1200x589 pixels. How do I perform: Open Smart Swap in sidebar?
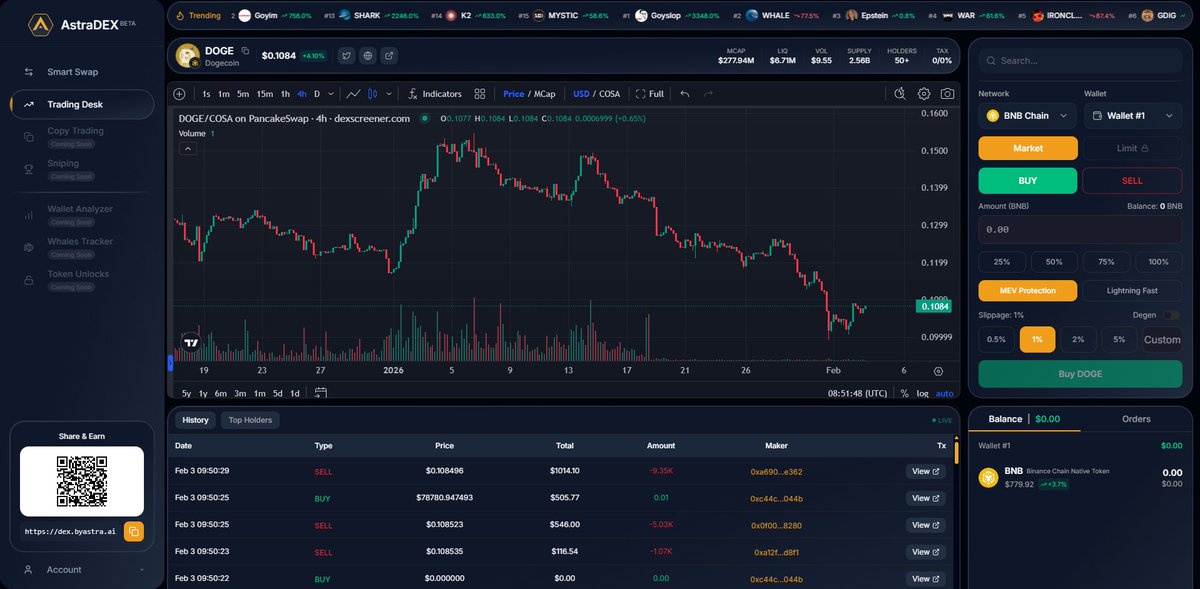coord(82,72)
